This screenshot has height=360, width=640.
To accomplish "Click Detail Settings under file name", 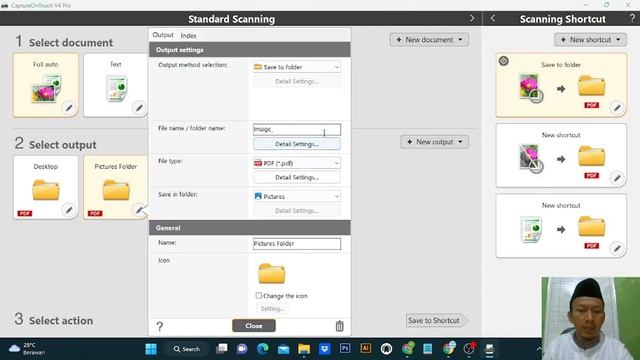I will pos(297,144).
